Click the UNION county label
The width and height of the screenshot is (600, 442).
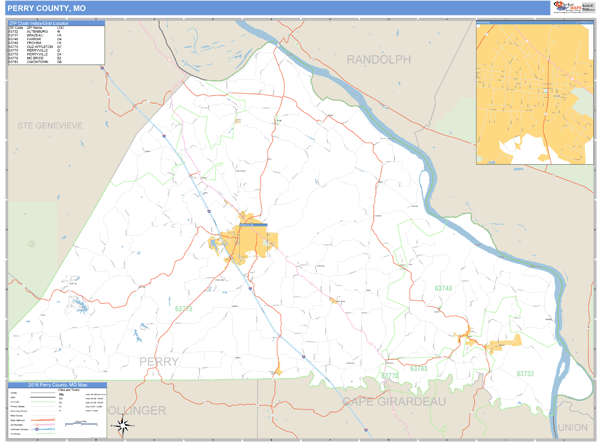(574, 427)
